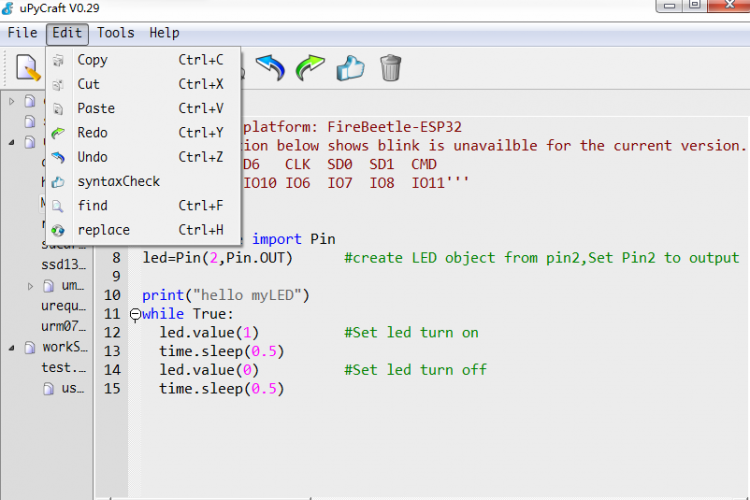
Task: Click the Paste icon in Edit menu
Action: 58,109
